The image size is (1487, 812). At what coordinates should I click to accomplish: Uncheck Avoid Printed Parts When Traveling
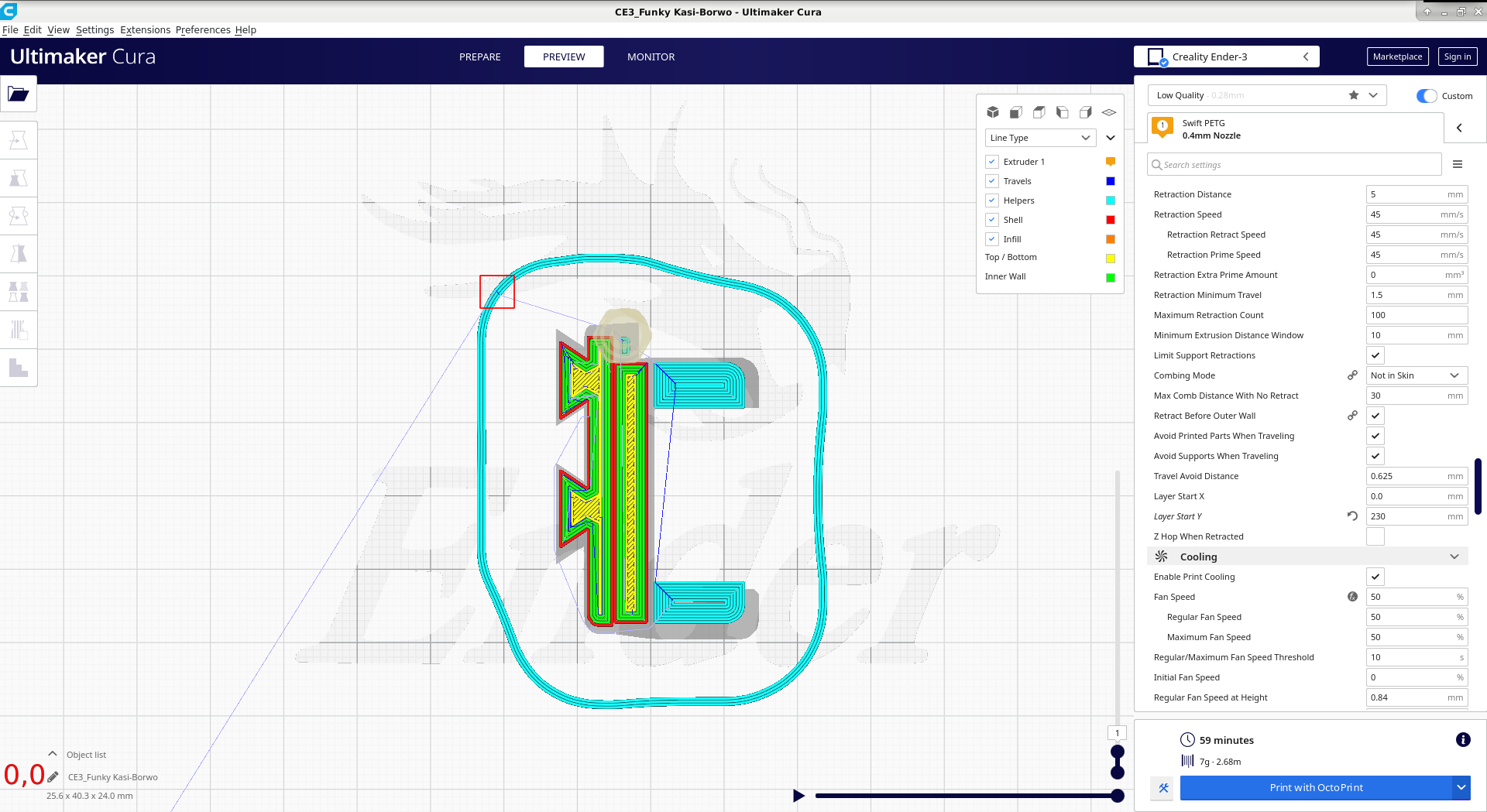pyautogui.click(x=1375, y=436)
